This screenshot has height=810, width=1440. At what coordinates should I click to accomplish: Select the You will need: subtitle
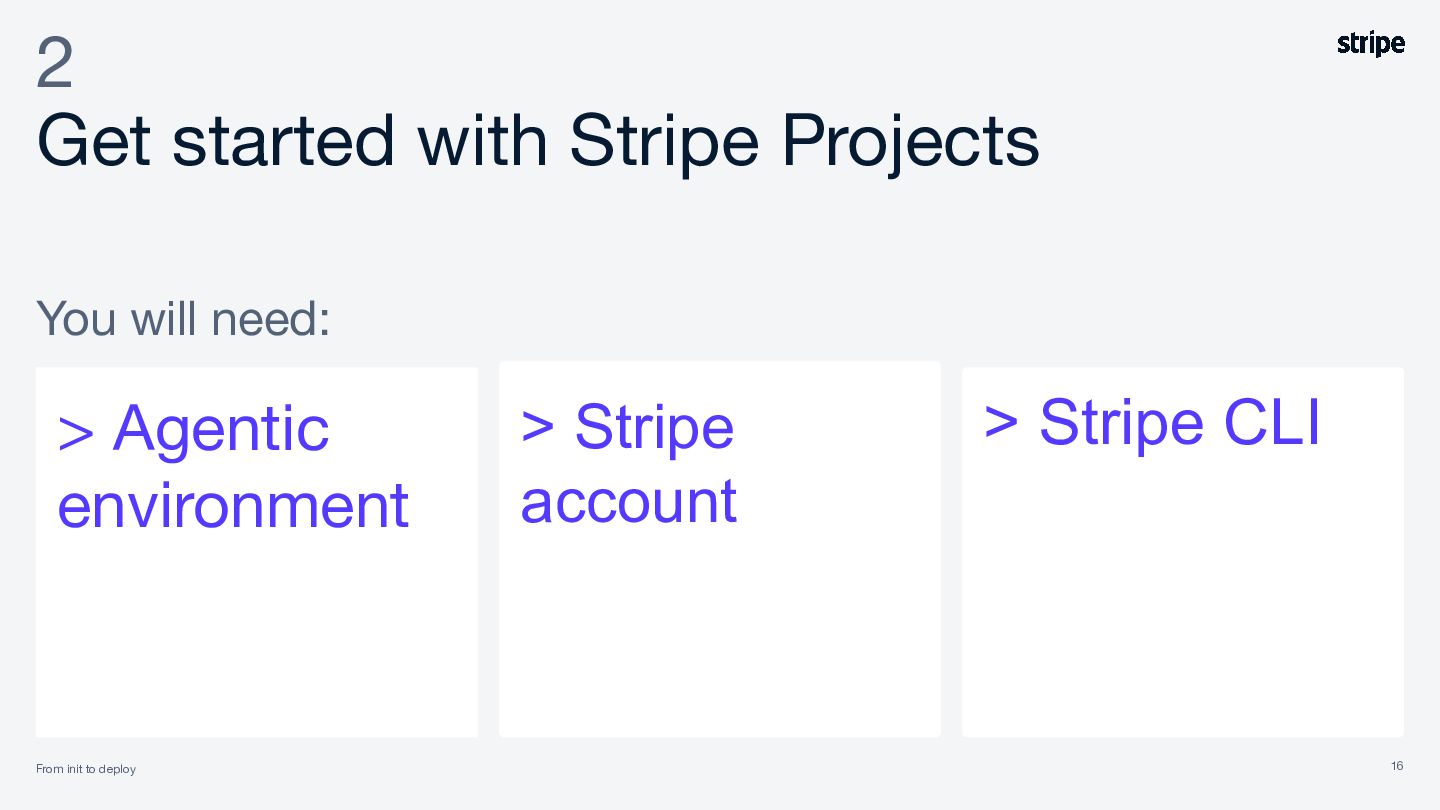[x=183, y=318]
